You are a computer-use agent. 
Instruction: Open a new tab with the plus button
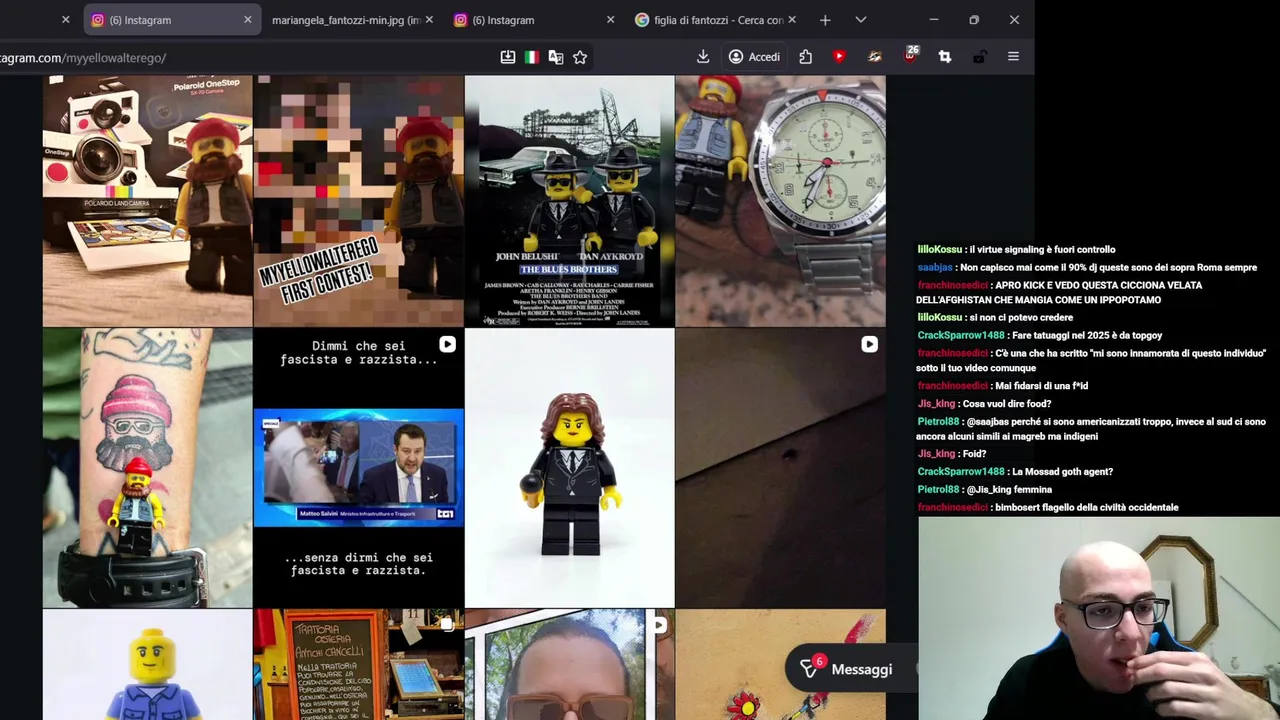[825, 19]
